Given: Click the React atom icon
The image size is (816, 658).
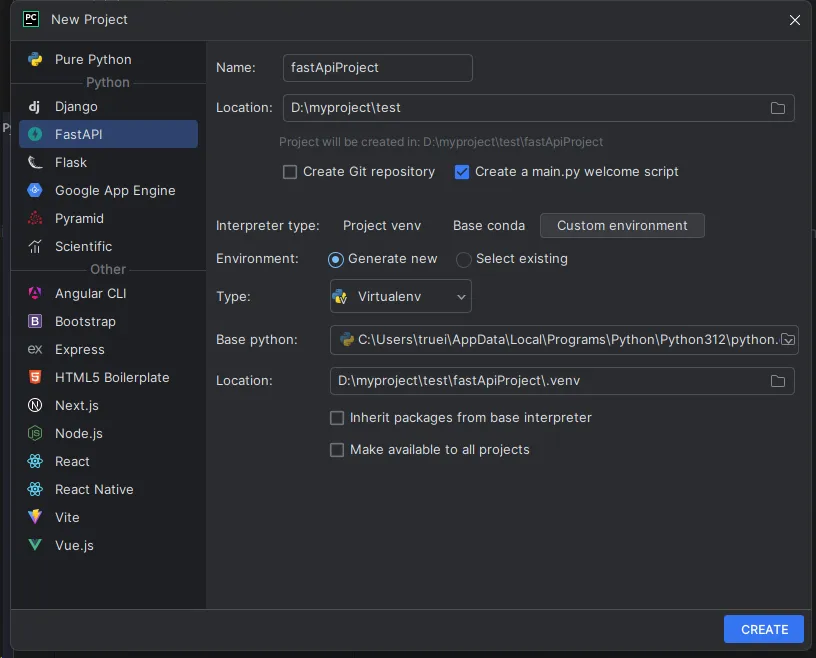Looking at the screenshot, I should [35, 461].
